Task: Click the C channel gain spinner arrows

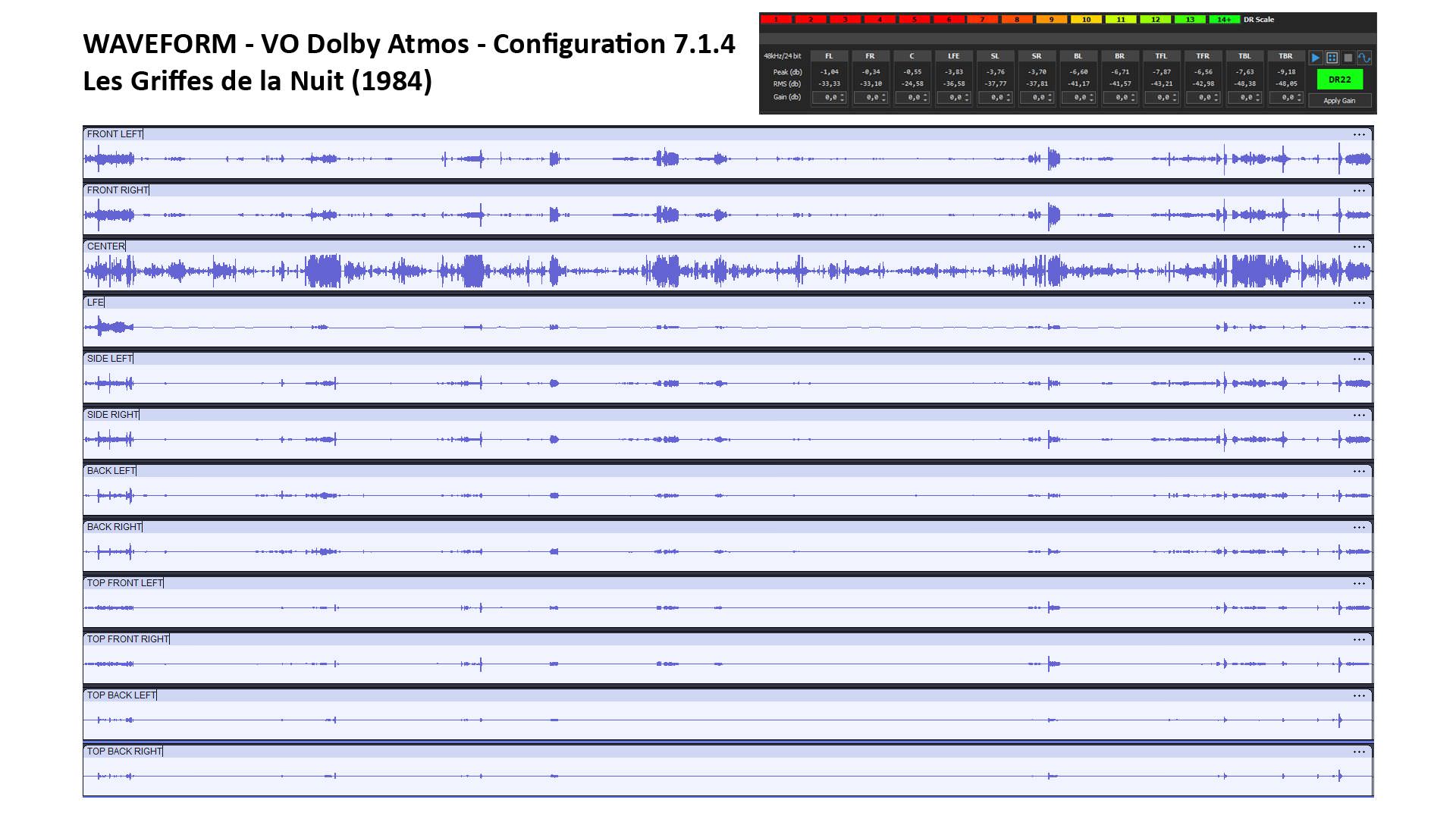Action: (926, 98)
